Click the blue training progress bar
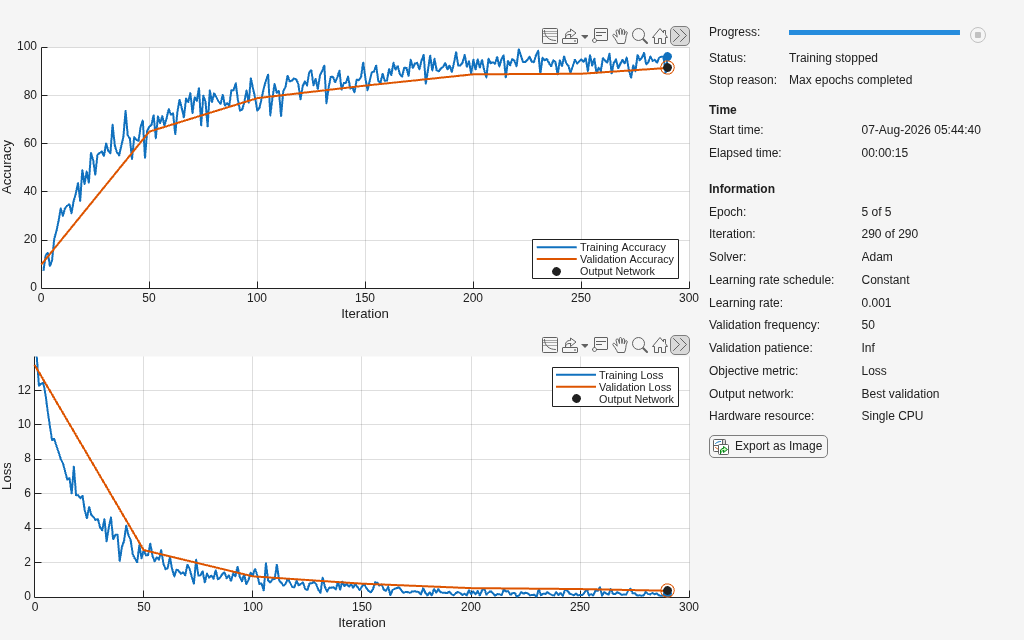 tap(874, 32)
